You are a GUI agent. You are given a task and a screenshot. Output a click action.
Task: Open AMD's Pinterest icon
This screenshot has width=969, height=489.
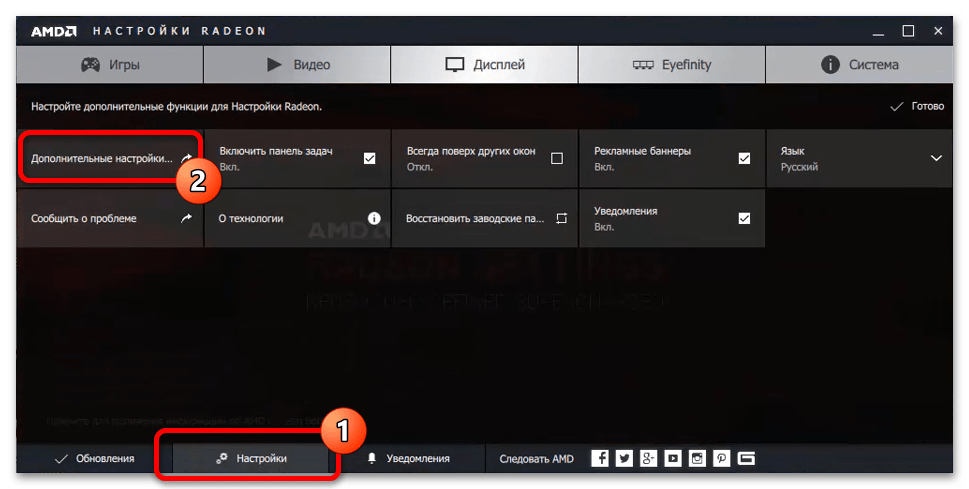pyautogui.click(x=721, y=458)
